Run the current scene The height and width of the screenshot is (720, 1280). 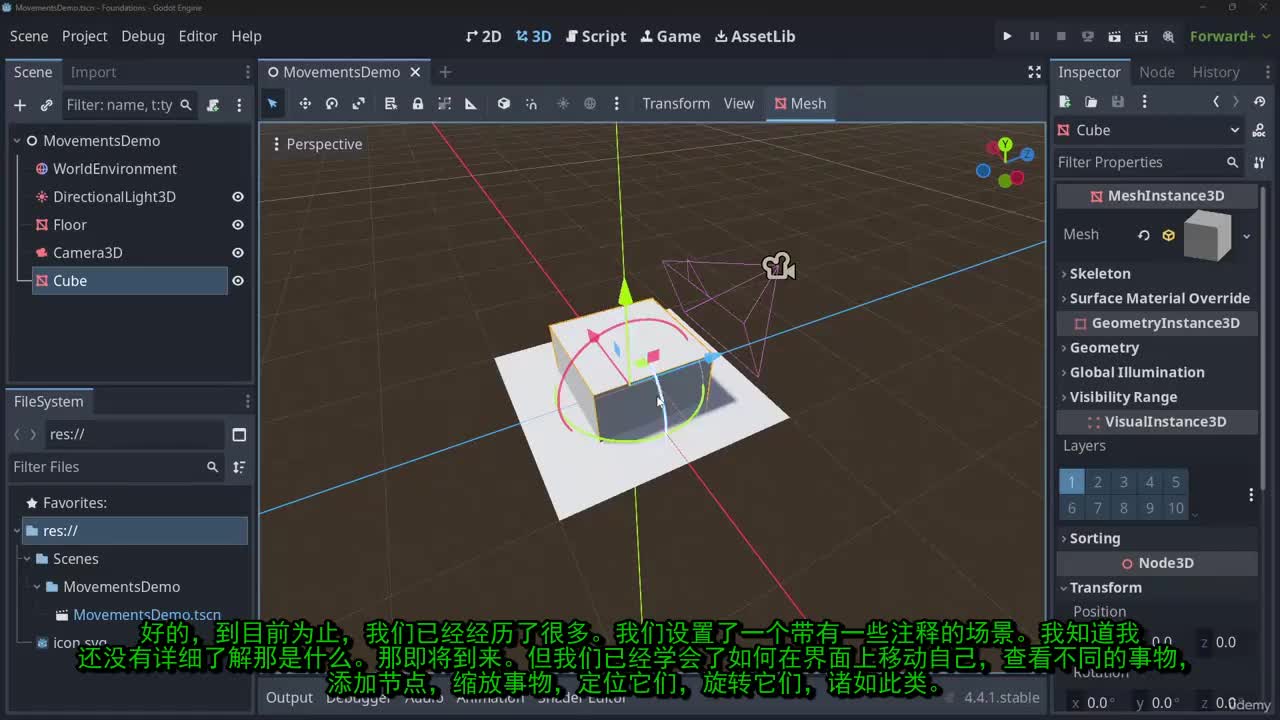click(1114, 36)
